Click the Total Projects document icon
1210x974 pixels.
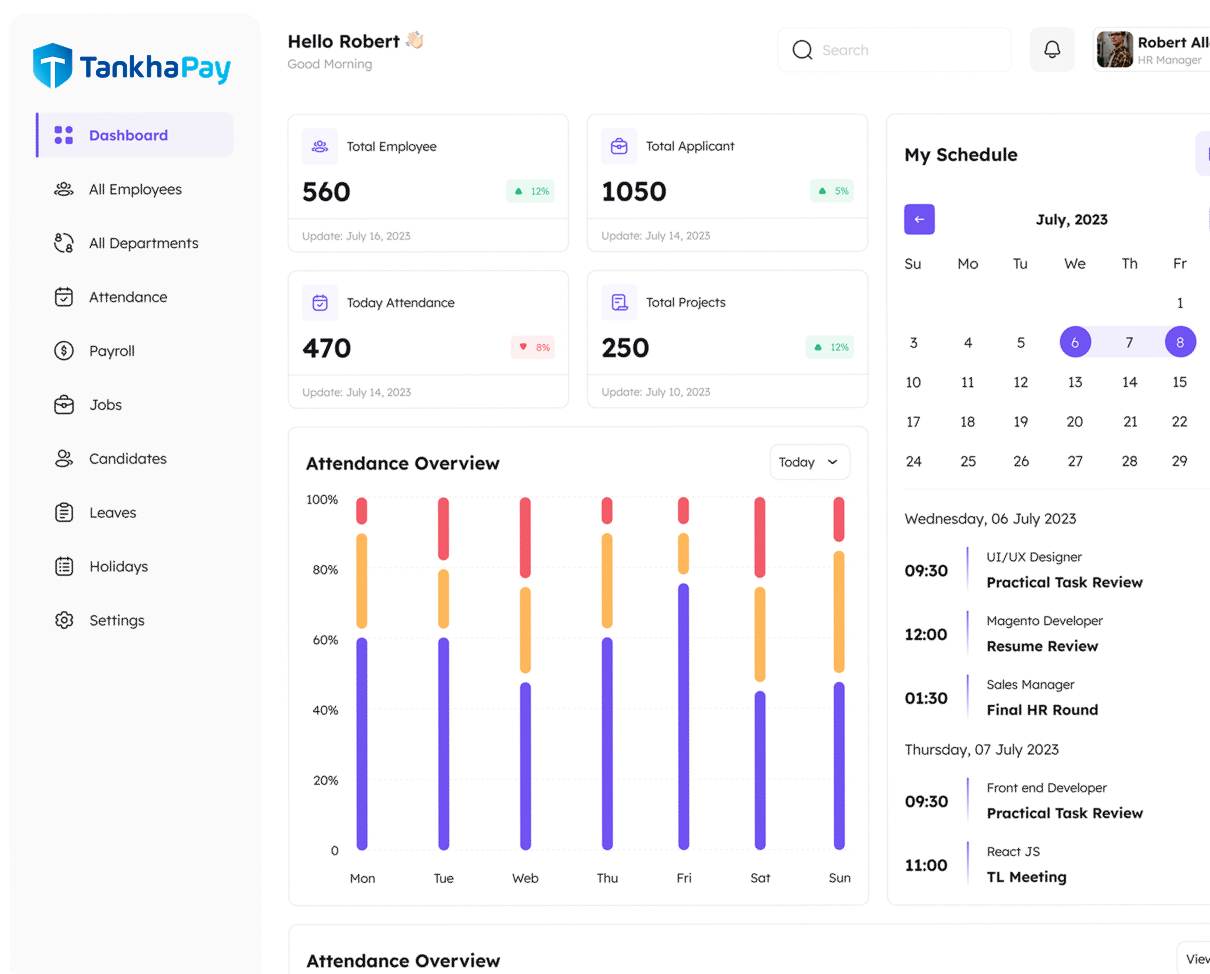tap(619, 302)
